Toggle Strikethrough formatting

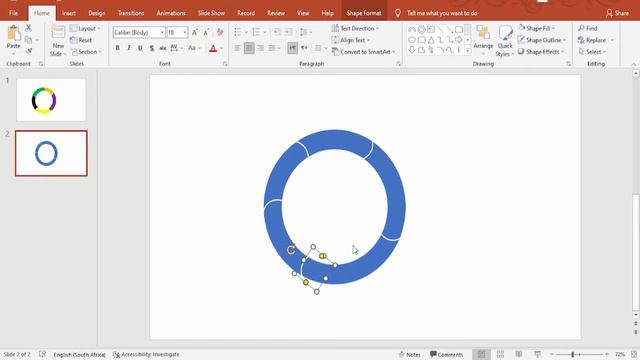[x=162, y=48]
